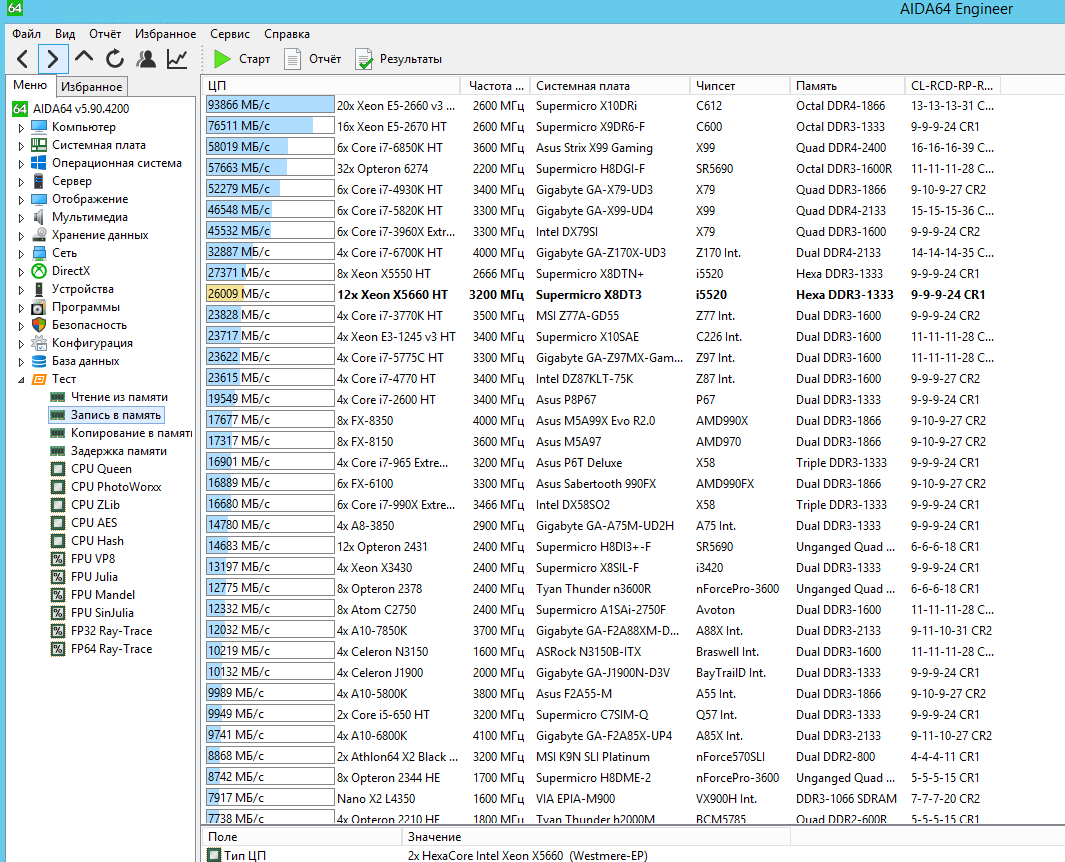Viewport: 1065px width, 862px height.
Task: Click the Поле column header in details
Action: coord(302,837)
